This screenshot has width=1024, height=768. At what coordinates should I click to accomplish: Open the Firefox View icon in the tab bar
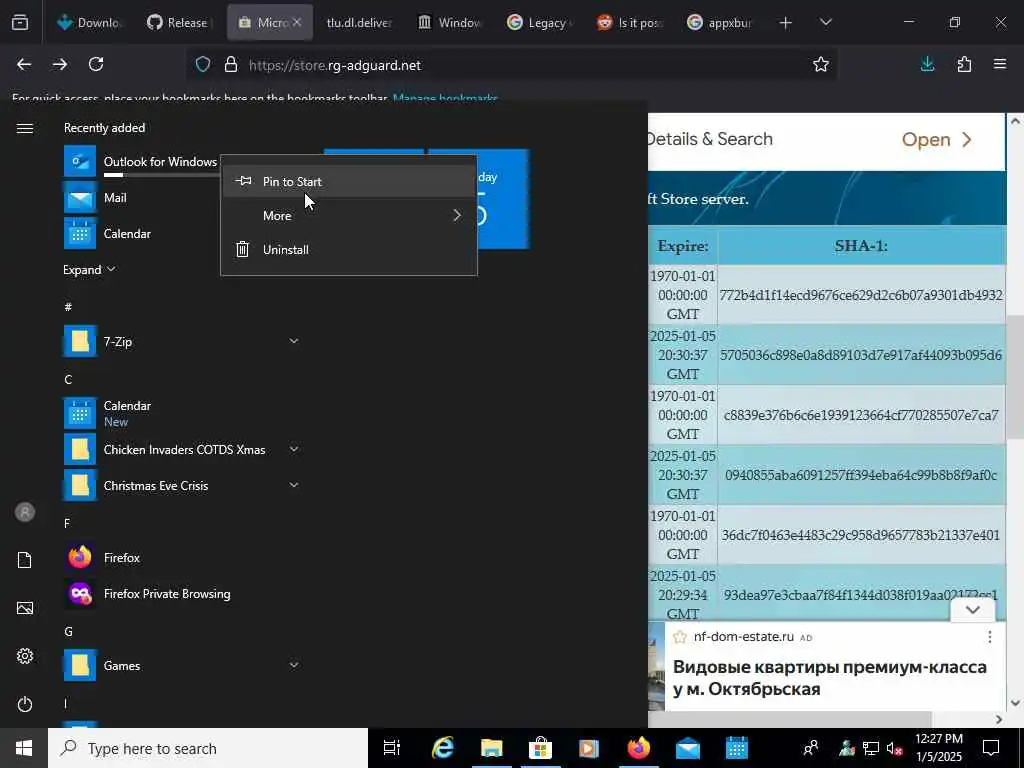click(x=20, y=23)
